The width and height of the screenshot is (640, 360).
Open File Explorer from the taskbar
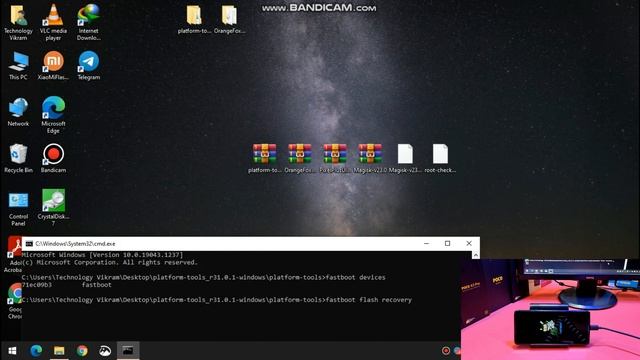point(59,351)
